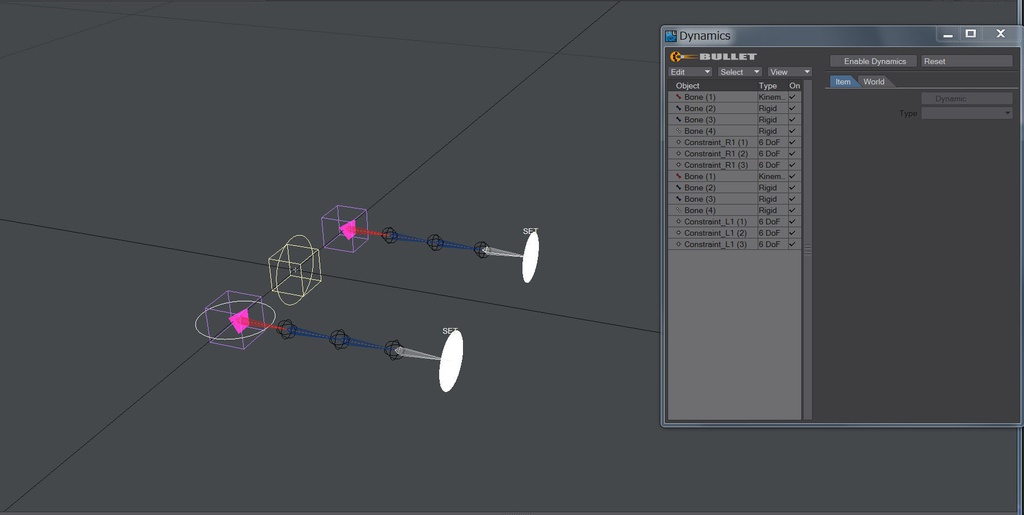The width and height of the screenshot is (1024, 515).
Task: Click 6 DoF type of Constraint_L1 (3)
Action: [769, 244]
